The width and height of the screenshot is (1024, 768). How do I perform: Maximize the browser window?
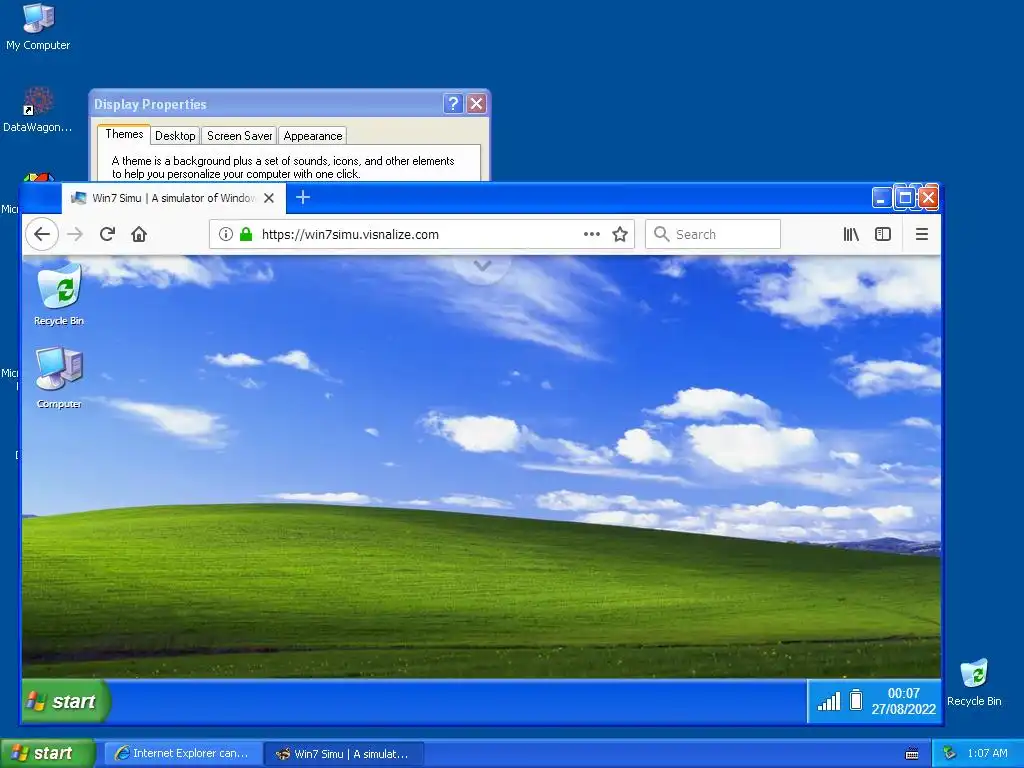click(x=905, y=198)
